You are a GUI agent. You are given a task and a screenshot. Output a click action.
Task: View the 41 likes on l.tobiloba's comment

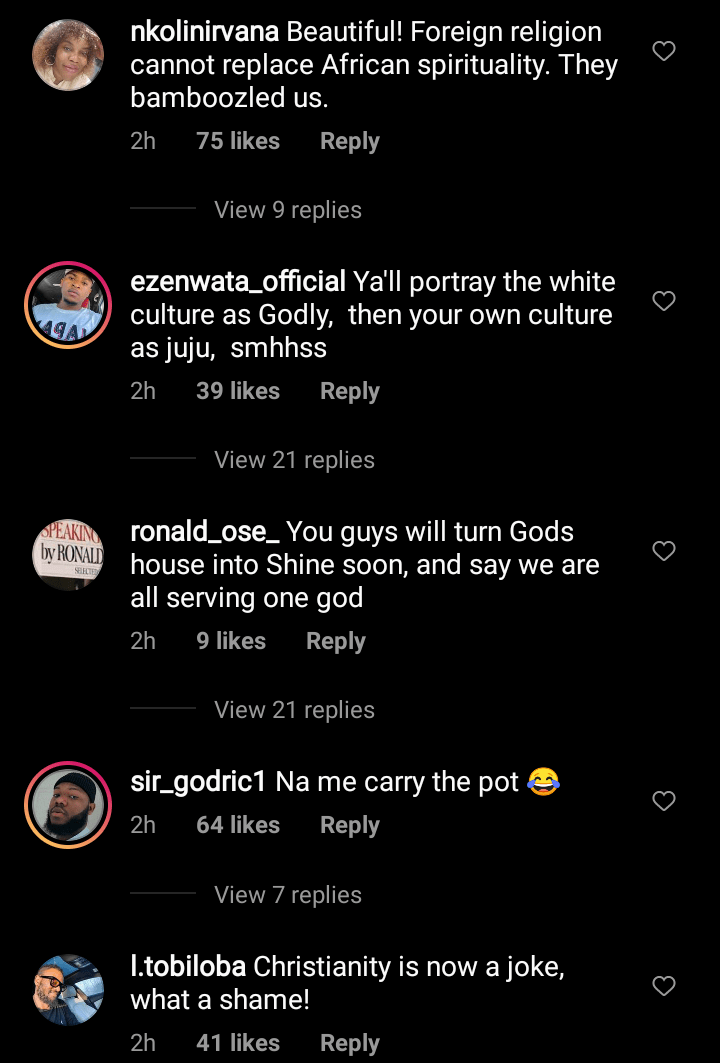(x=238, y=1043)
